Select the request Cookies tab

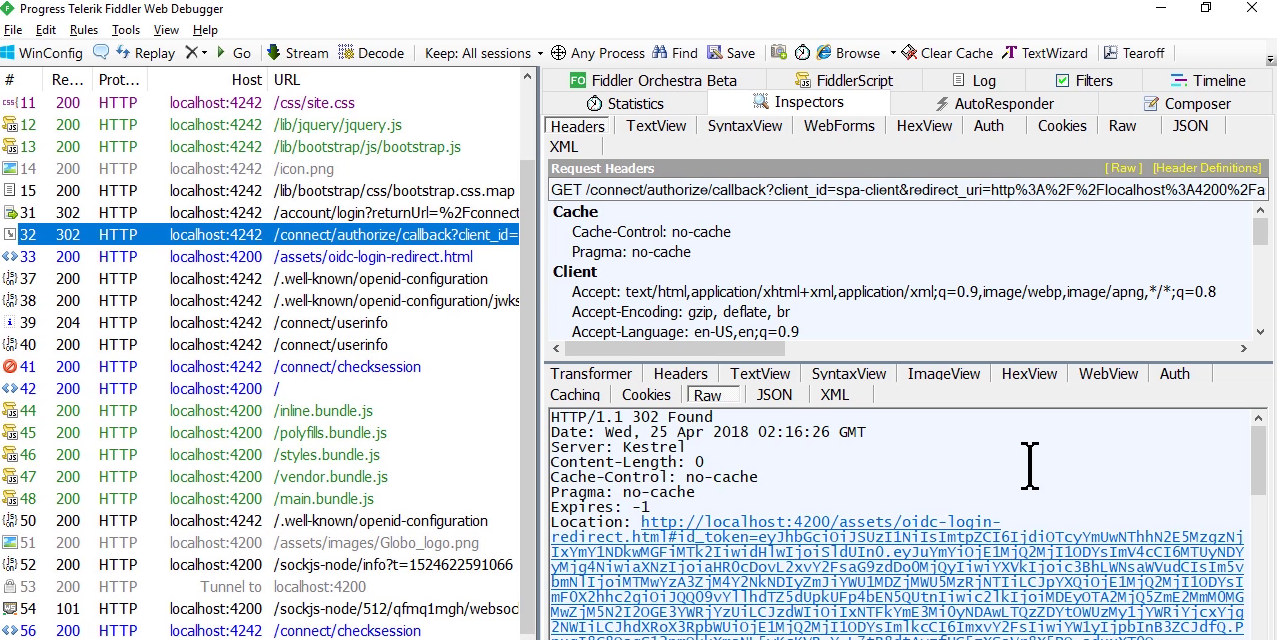[1061, 125]
